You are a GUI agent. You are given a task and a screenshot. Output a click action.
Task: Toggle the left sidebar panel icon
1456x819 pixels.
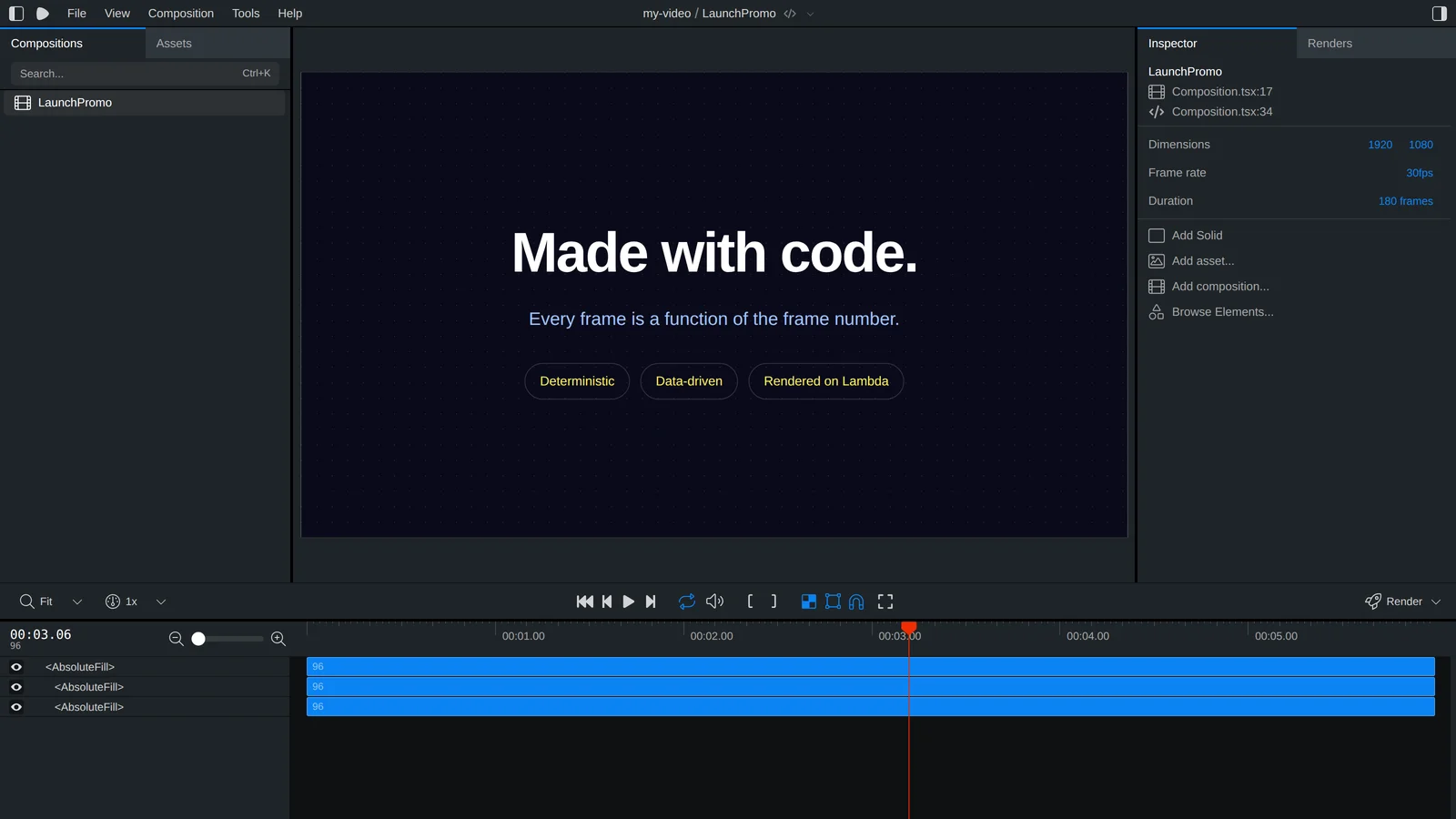pos(16,14)
